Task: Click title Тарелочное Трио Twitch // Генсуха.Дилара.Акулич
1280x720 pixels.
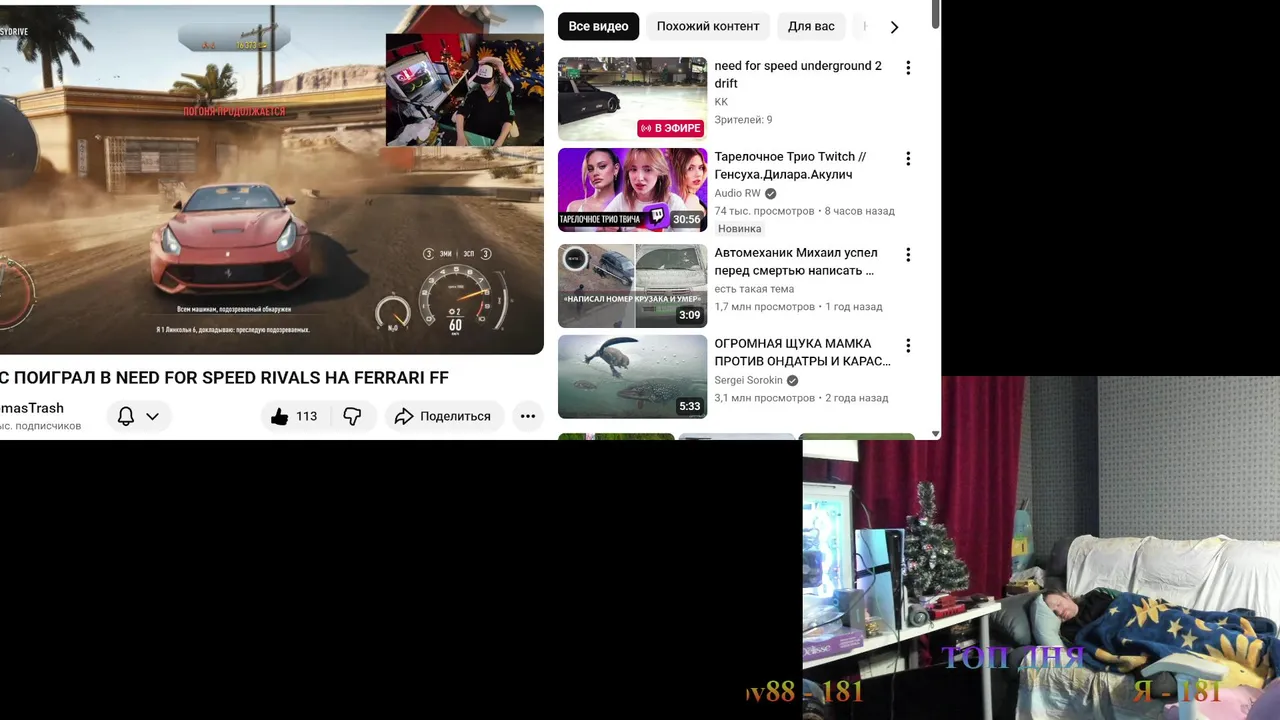Action: 790,166
